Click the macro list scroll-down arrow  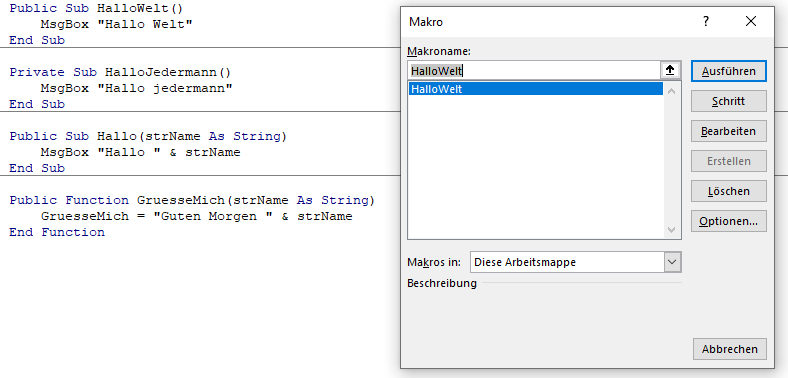pyautogui.click(x=671, y=230)
